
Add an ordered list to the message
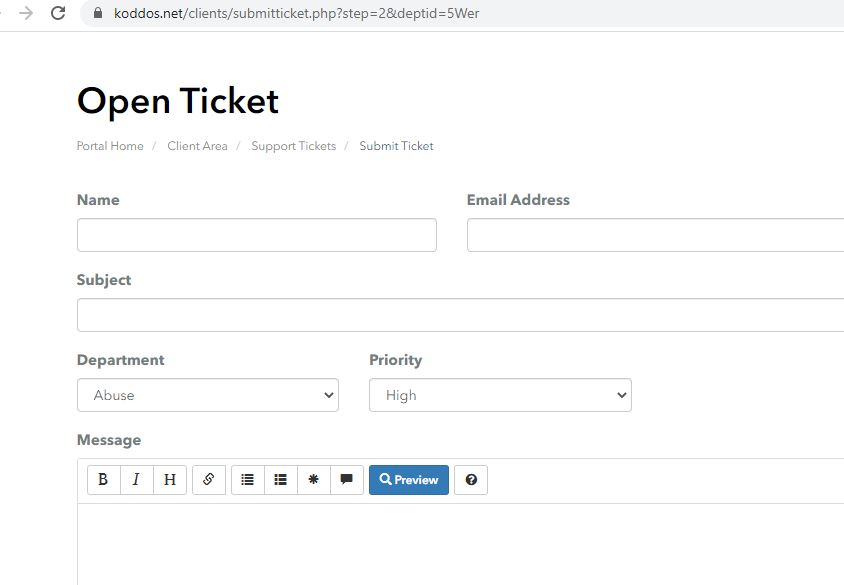280,480
